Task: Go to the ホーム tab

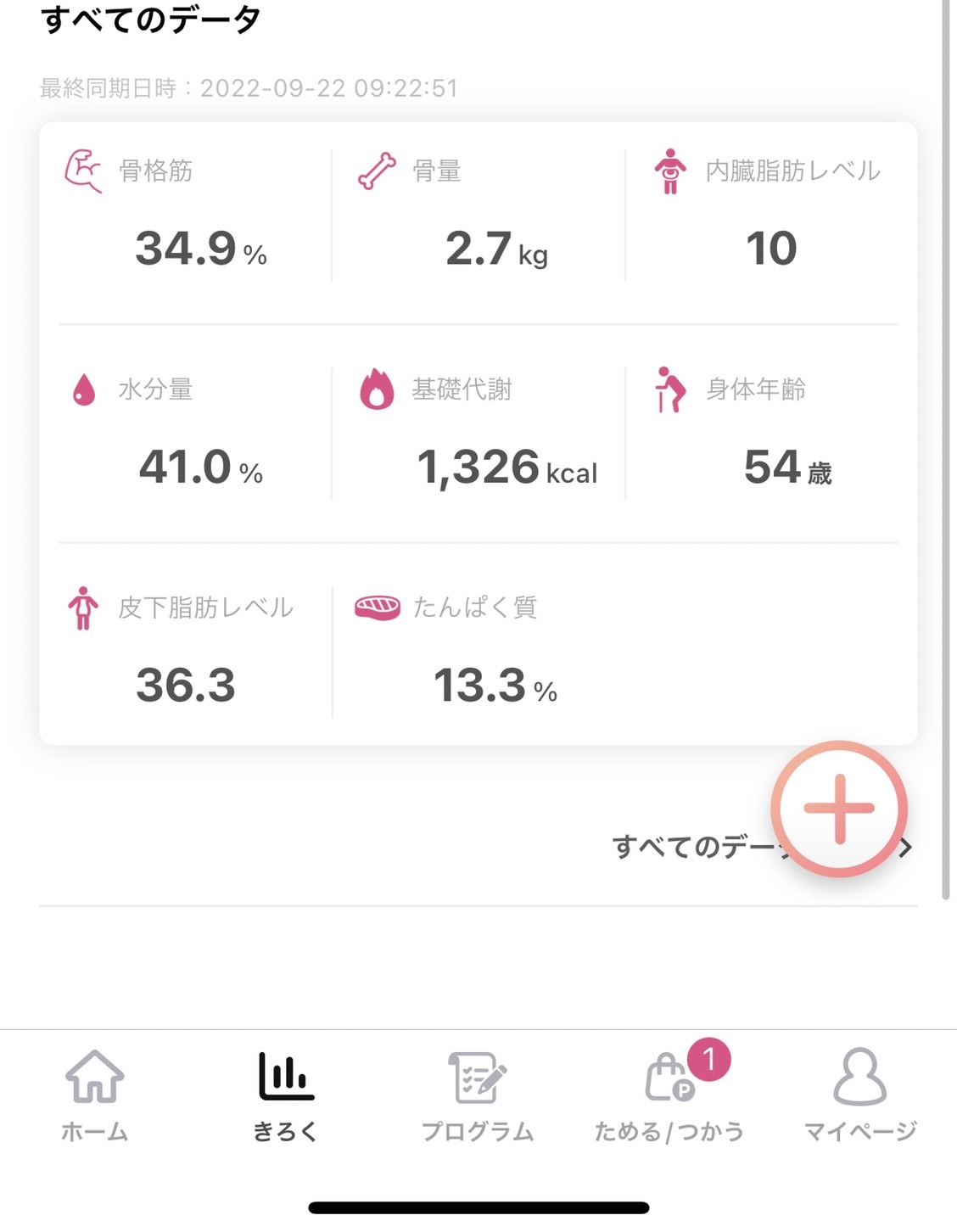Action: [x=95, y=1096]
